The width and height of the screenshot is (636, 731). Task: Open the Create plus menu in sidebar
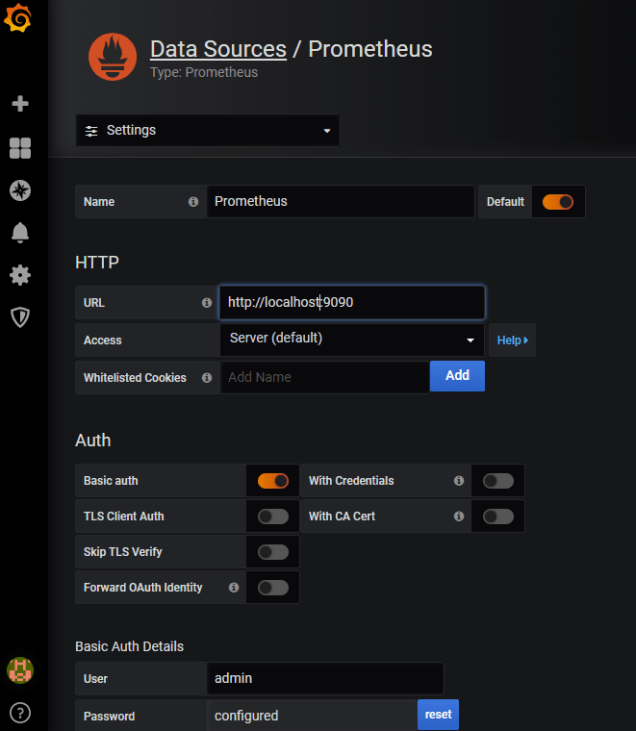point(20,103)
